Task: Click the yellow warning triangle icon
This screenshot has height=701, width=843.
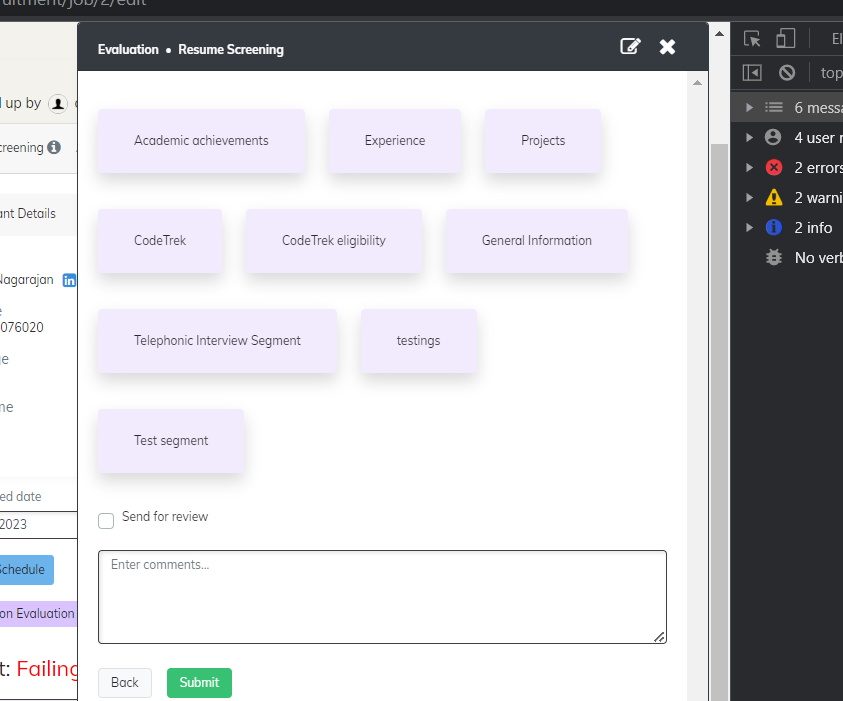Action: point(774,198)
